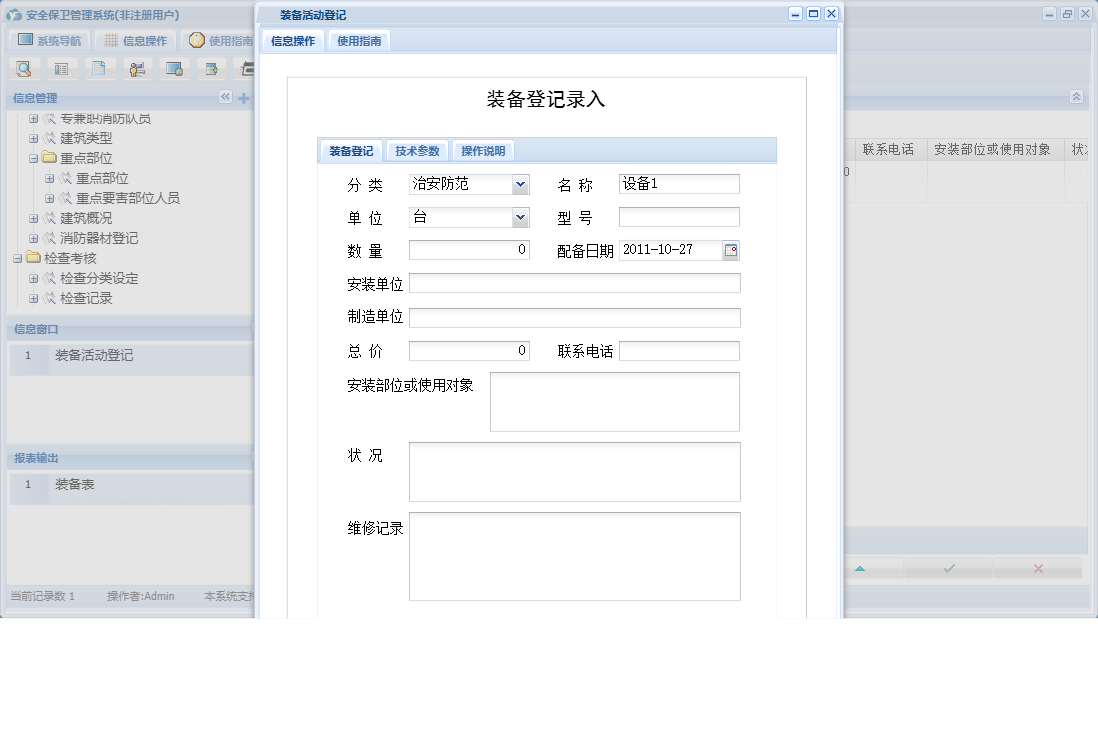Click the printer icon on the toolbar
Screen dimensions: 1098x745
[x=246, y=69]
